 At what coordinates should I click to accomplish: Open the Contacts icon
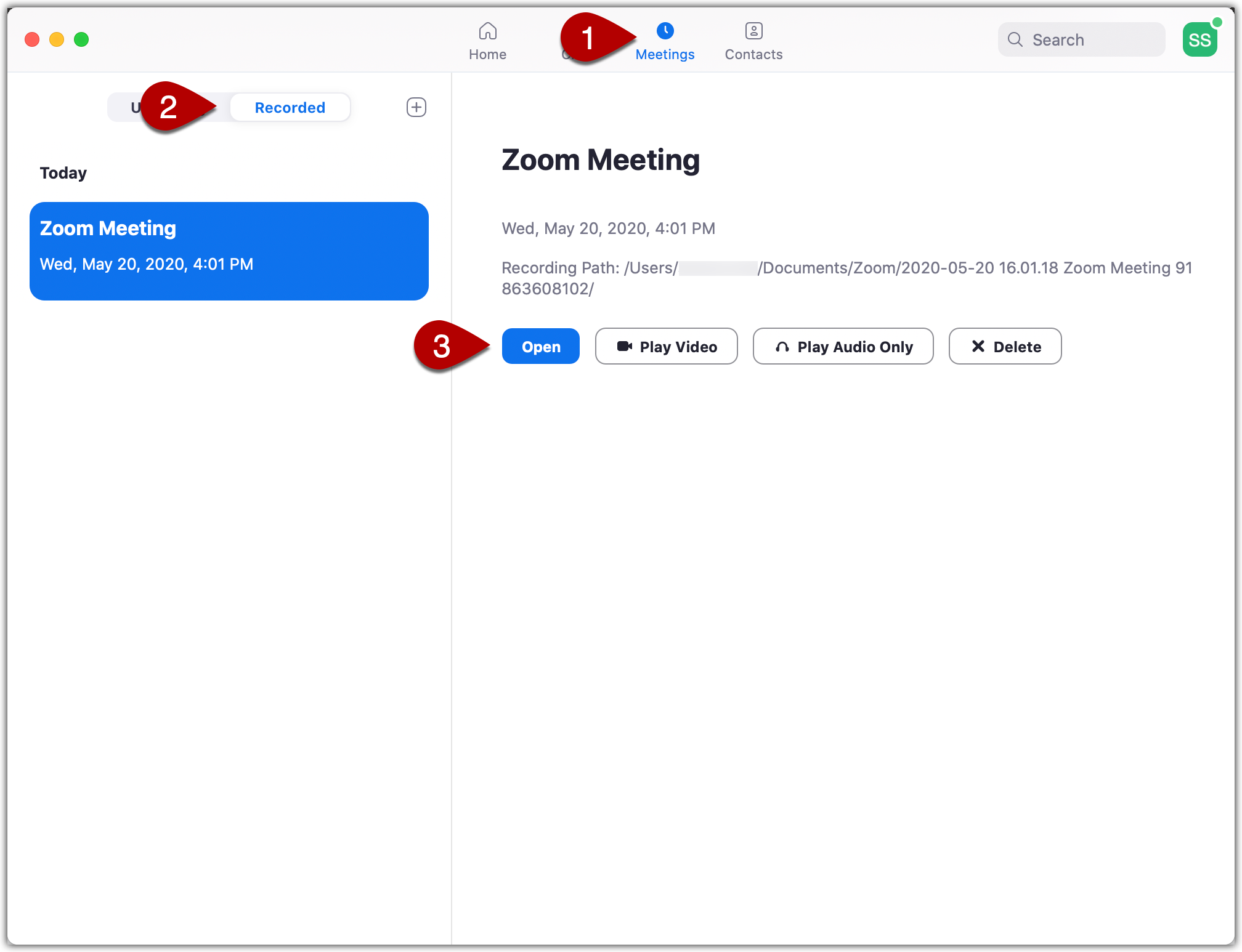(753, 30)
